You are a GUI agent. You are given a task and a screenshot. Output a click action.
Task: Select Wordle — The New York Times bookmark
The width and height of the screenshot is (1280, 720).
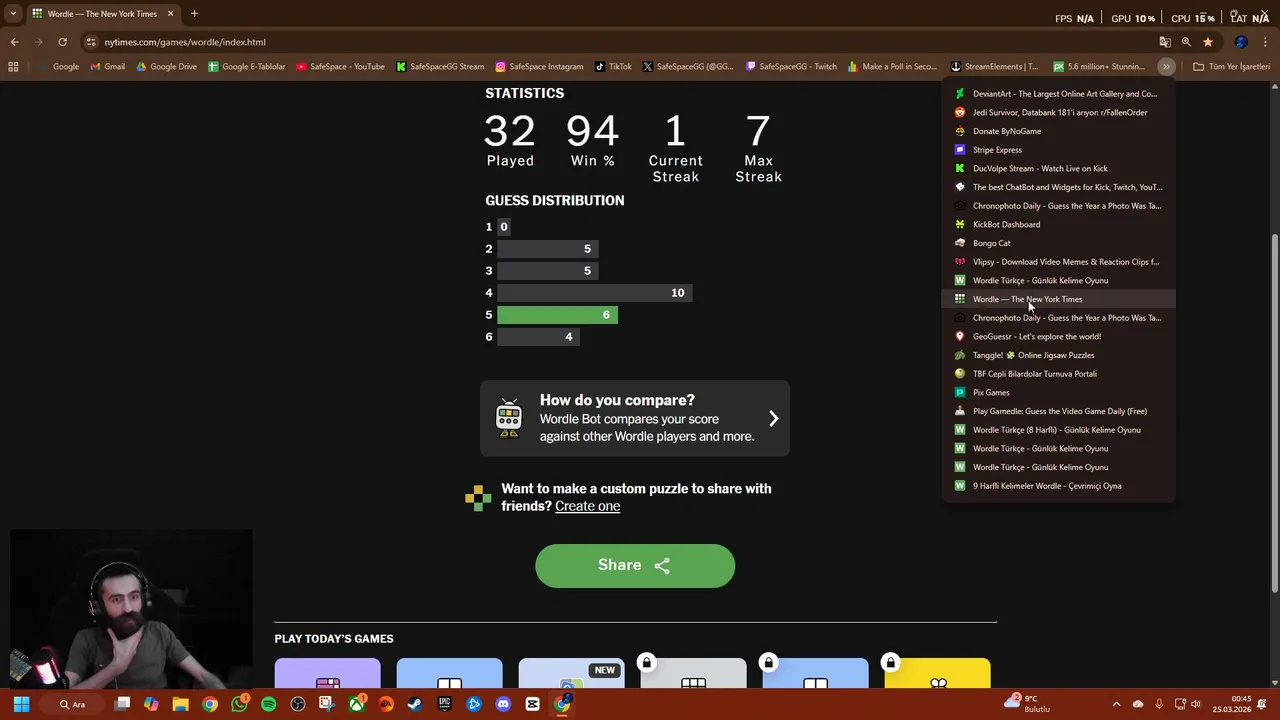pos(1058,299)
